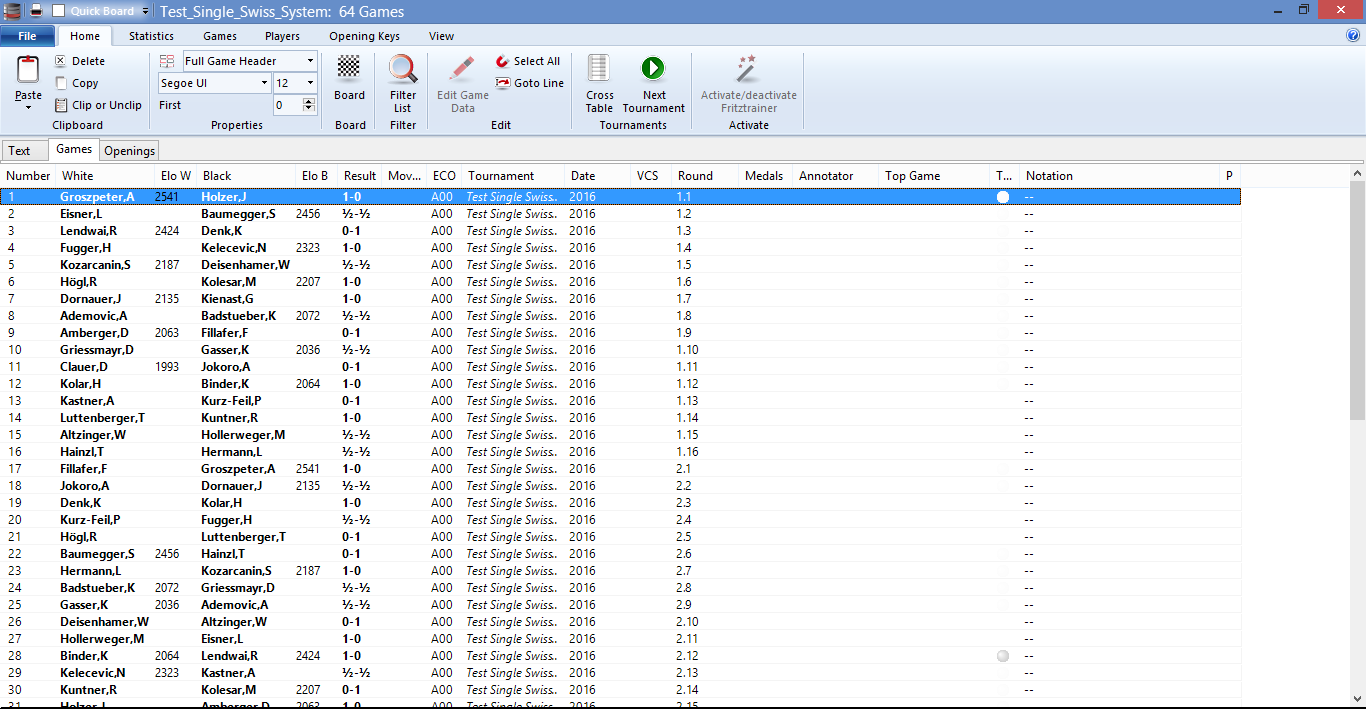Click the Select All icon
The image size is (1366, 712).
tap(503, 61)
